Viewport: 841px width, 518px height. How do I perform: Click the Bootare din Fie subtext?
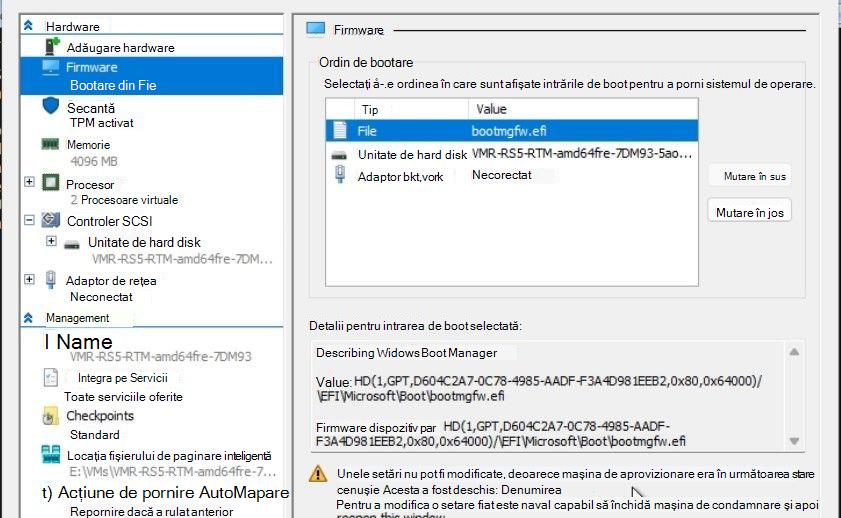click(x=113, y=85)
